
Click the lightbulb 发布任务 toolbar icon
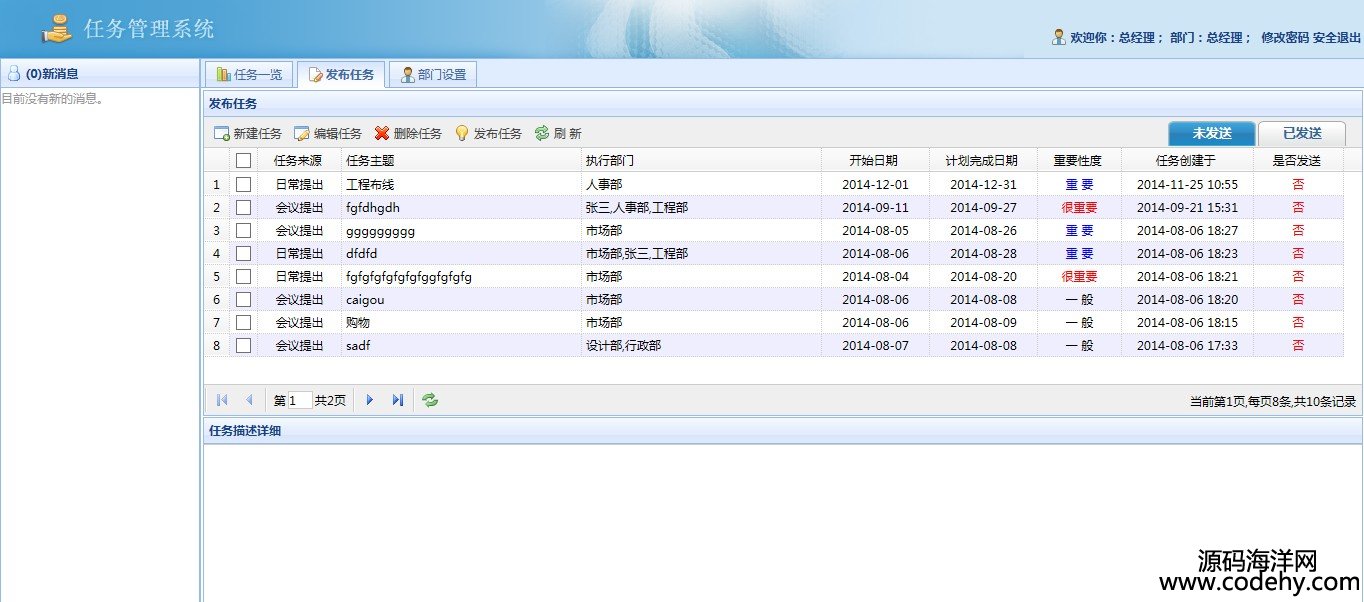(x=462, y=134)
